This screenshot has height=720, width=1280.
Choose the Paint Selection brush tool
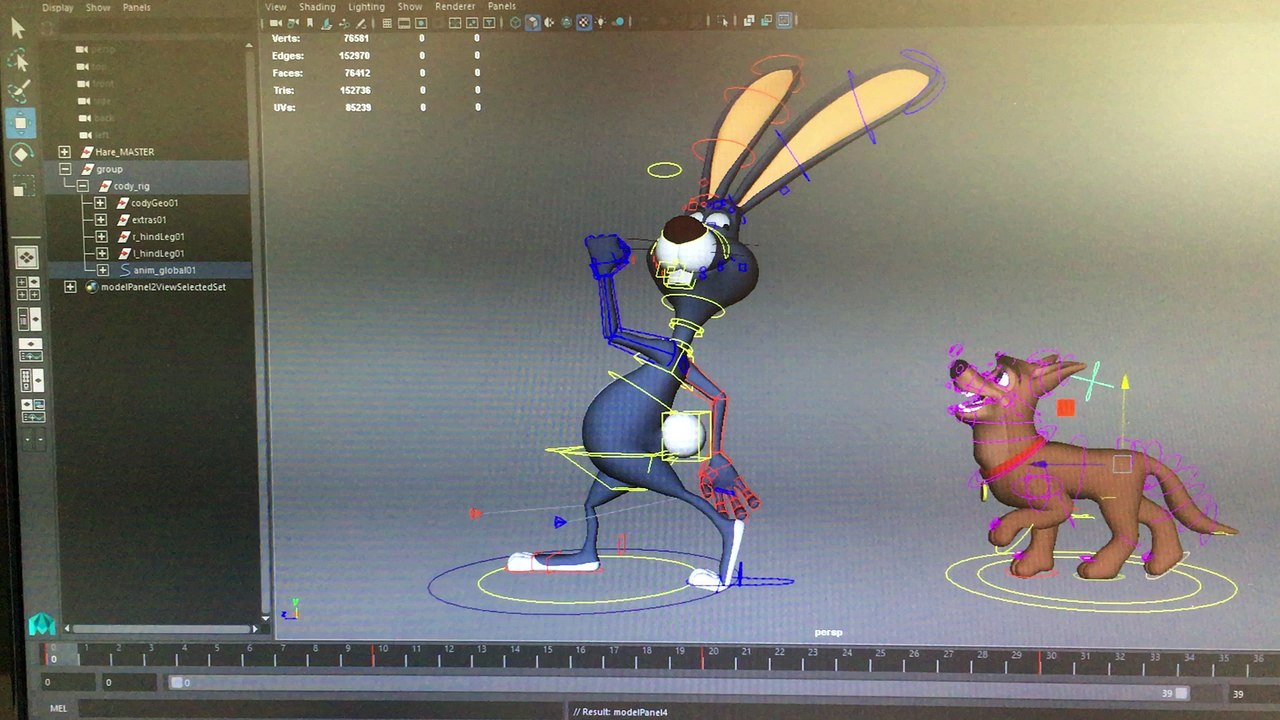click(19, 92)
